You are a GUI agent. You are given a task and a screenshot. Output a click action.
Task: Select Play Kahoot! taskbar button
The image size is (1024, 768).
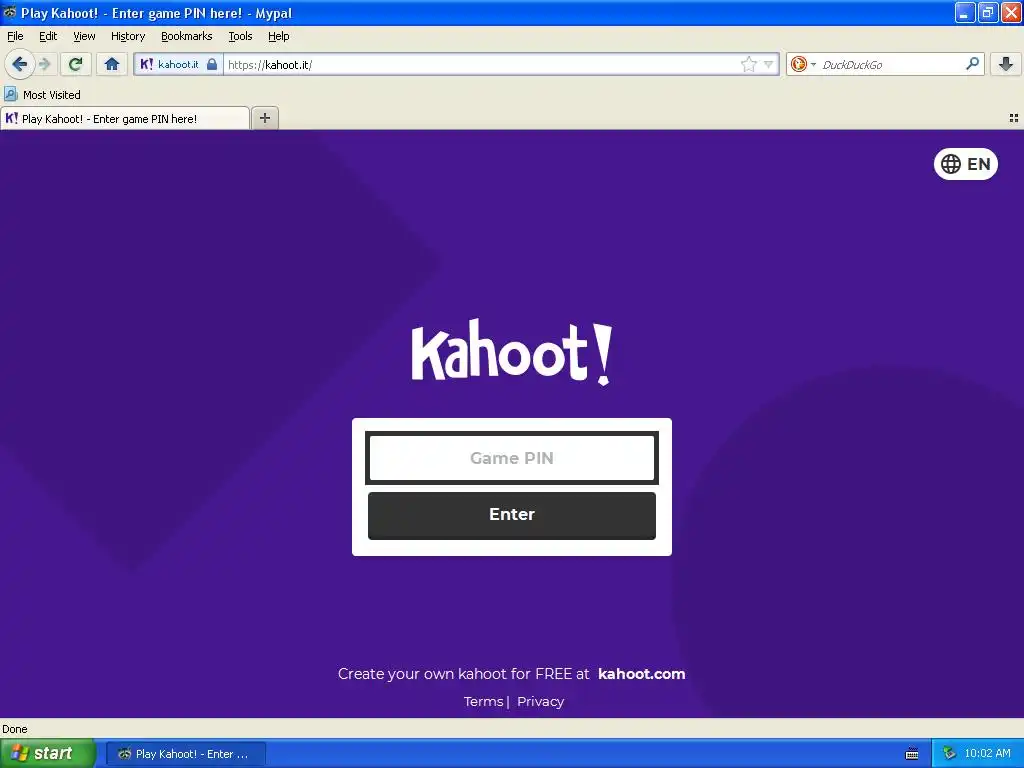tap(185, 754)
